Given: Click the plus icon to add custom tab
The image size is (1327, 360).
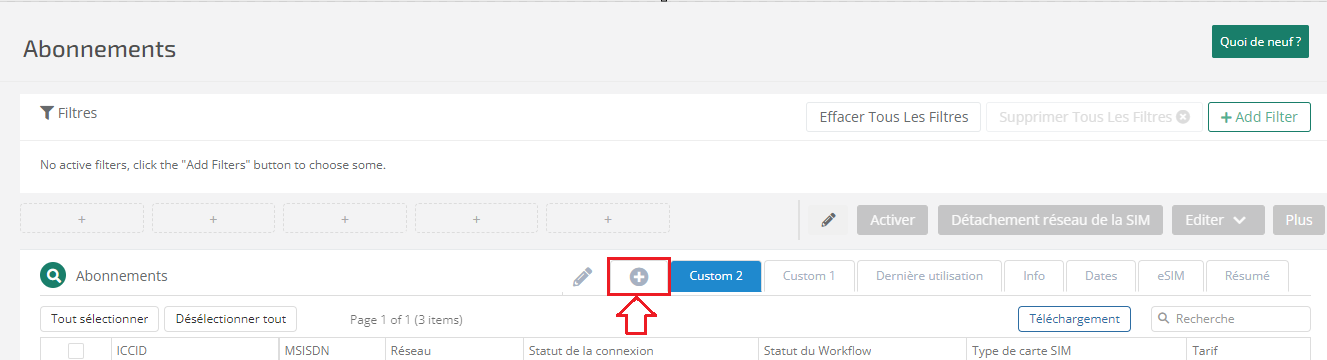Looking at the screenshot, I should click(x=638, y=277).
